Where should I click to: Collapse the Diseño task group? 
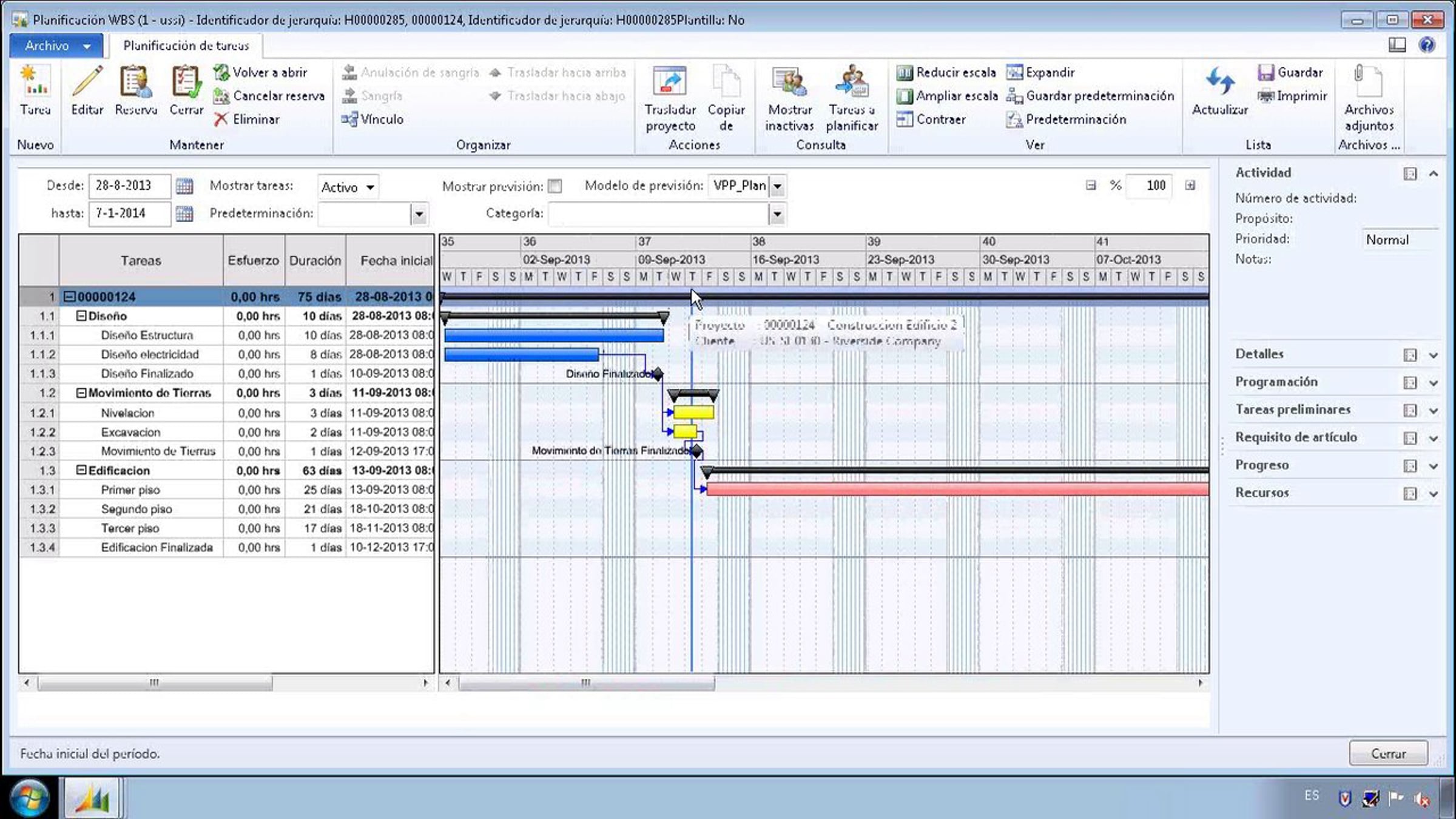click(81, 316)
